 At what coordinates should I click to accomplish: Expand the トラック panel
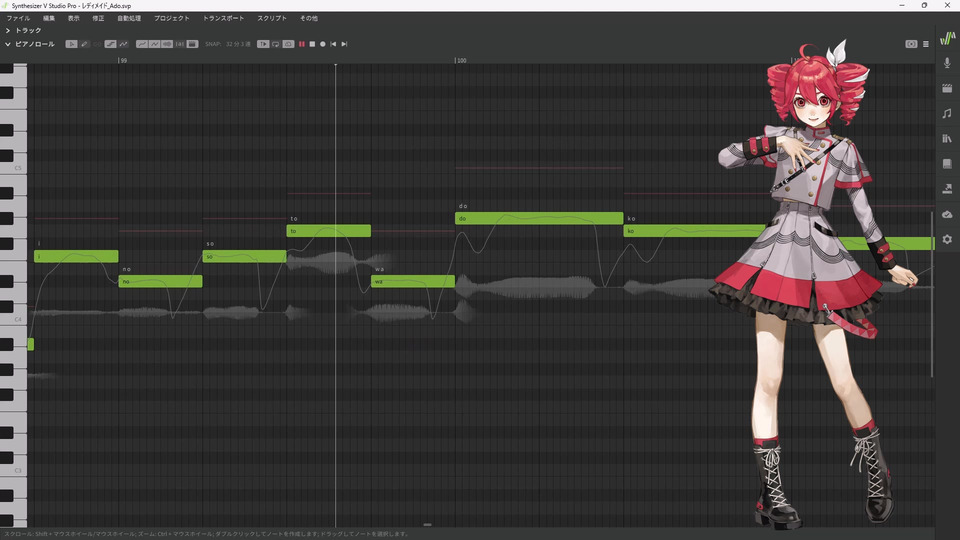tap(7, 30)
